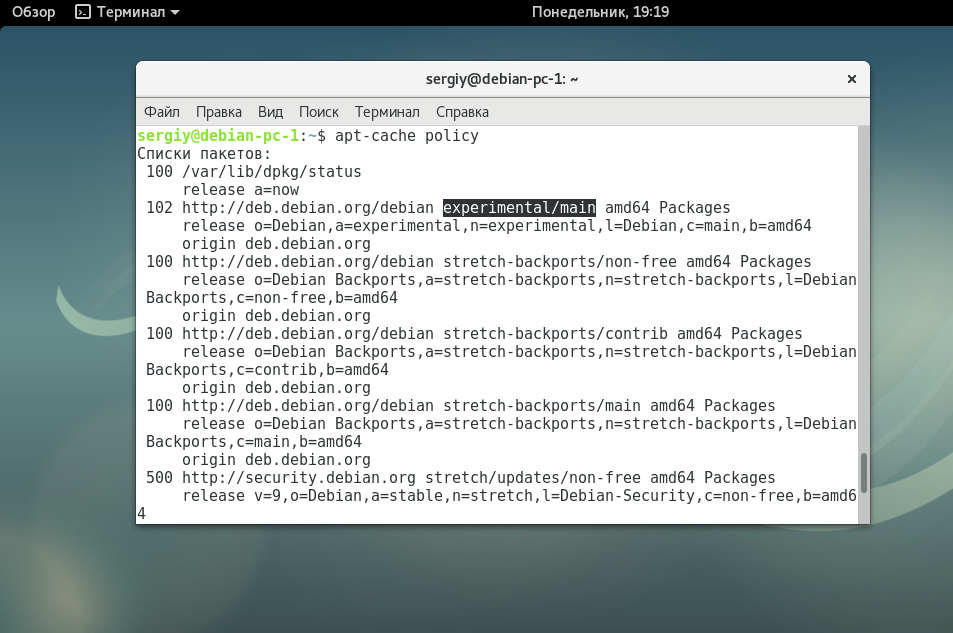Click the window title sergiy@debian-pc-1
This screenshot has height=633, width=953.
pos(502,79)
